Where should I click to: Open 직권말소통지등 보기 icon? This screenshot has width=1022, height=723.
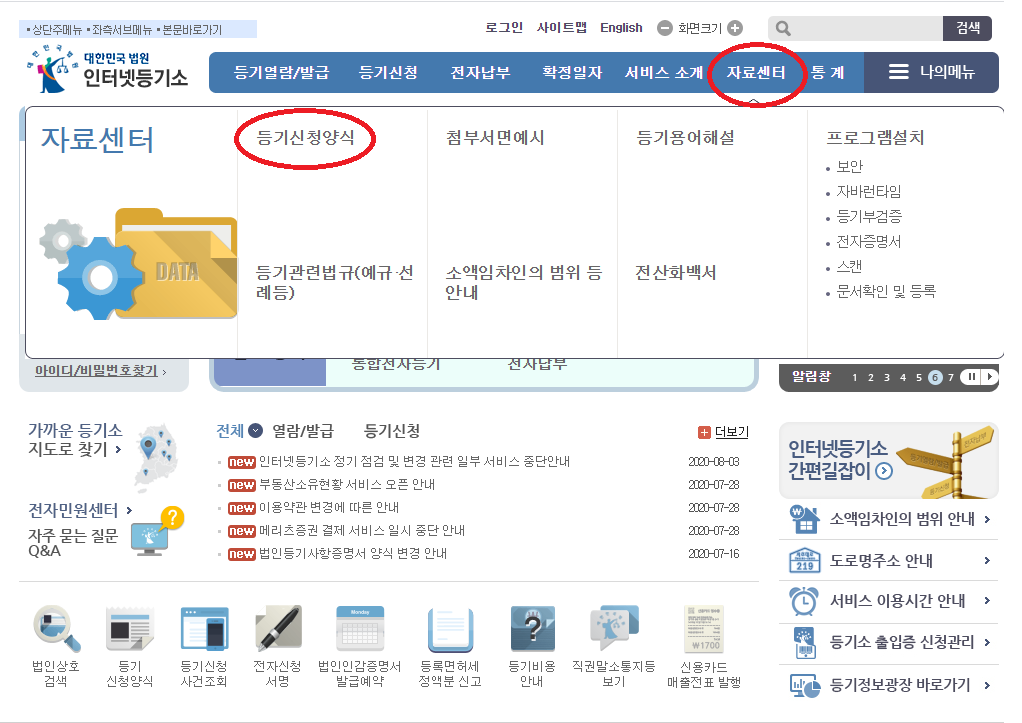(614, 629)
